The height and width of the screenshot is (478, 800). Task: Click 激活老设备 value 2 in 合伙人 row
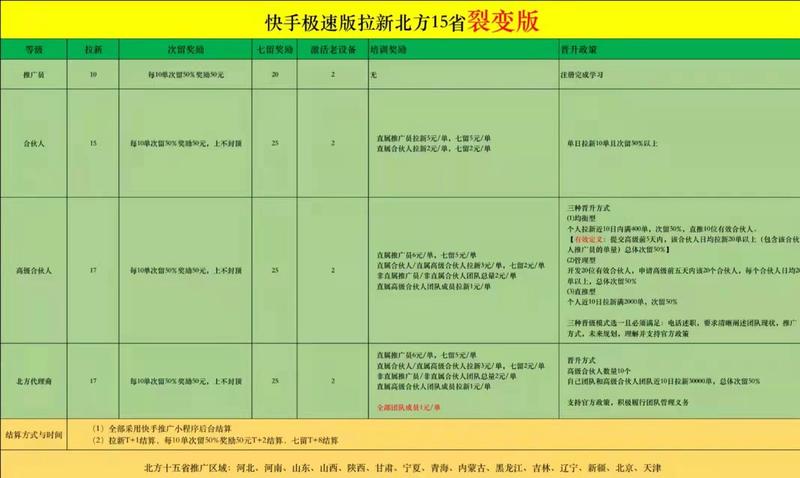[x=333, y=143]
